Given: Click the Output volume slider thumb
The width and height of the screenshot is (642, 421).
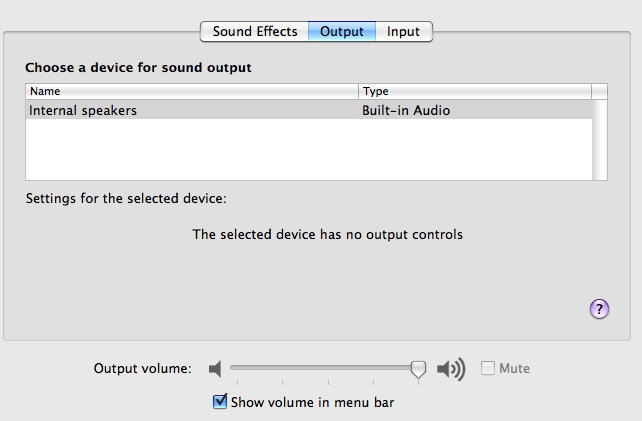Looking at the screenshot, I should tap(419, 369).
